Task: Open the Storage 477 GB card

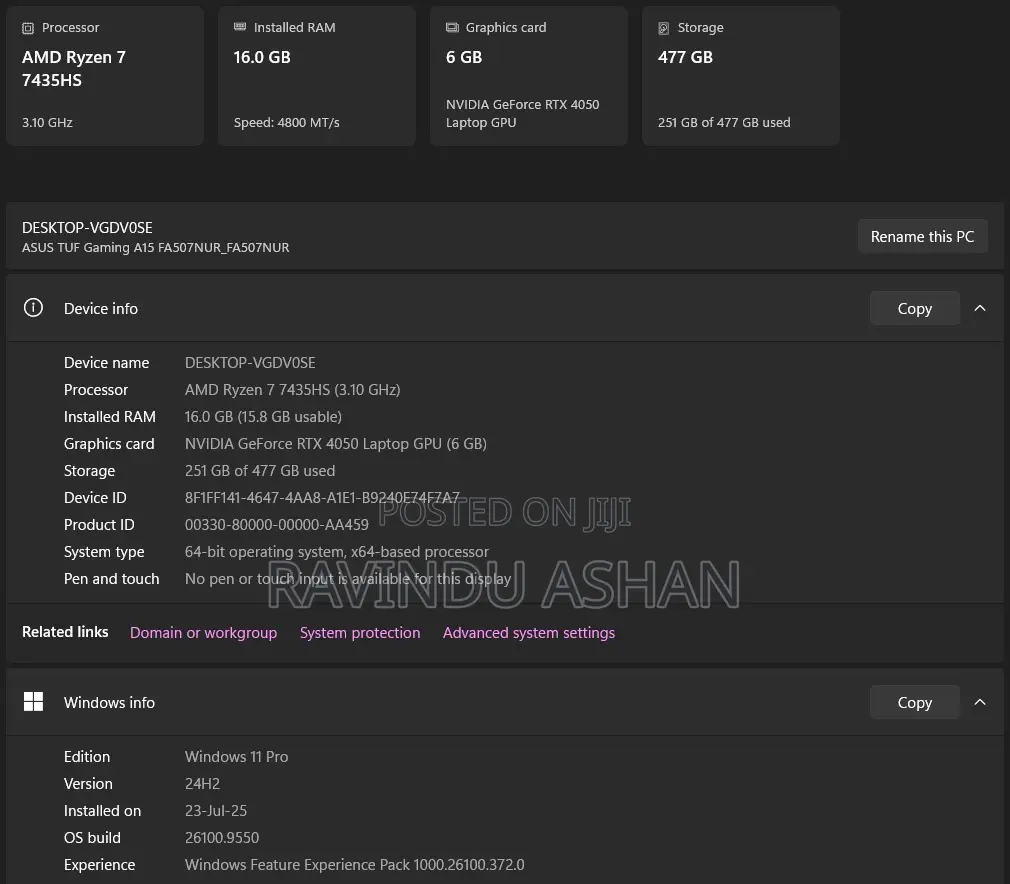Action: (741, 76)
